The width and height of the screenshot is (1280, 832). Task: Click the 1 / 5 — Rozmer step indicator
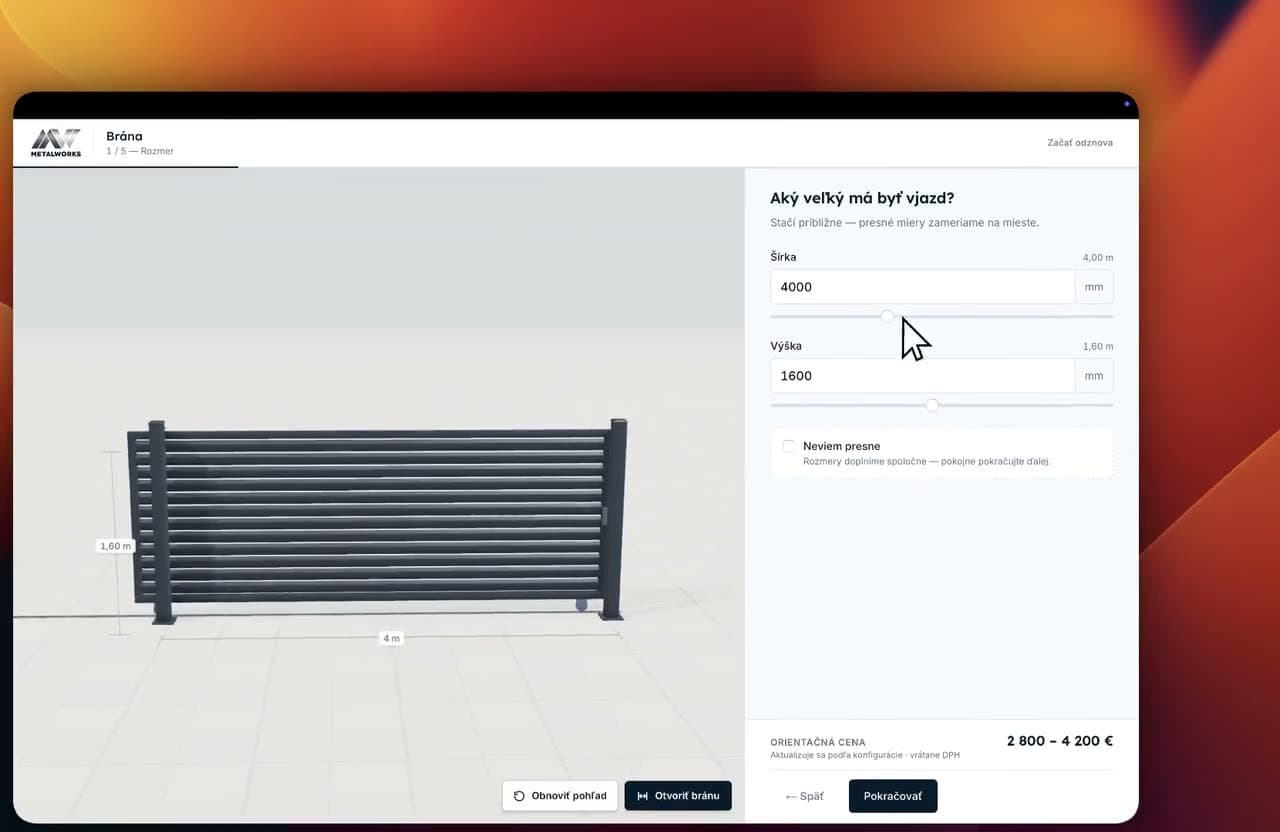[x=140, y=151]
